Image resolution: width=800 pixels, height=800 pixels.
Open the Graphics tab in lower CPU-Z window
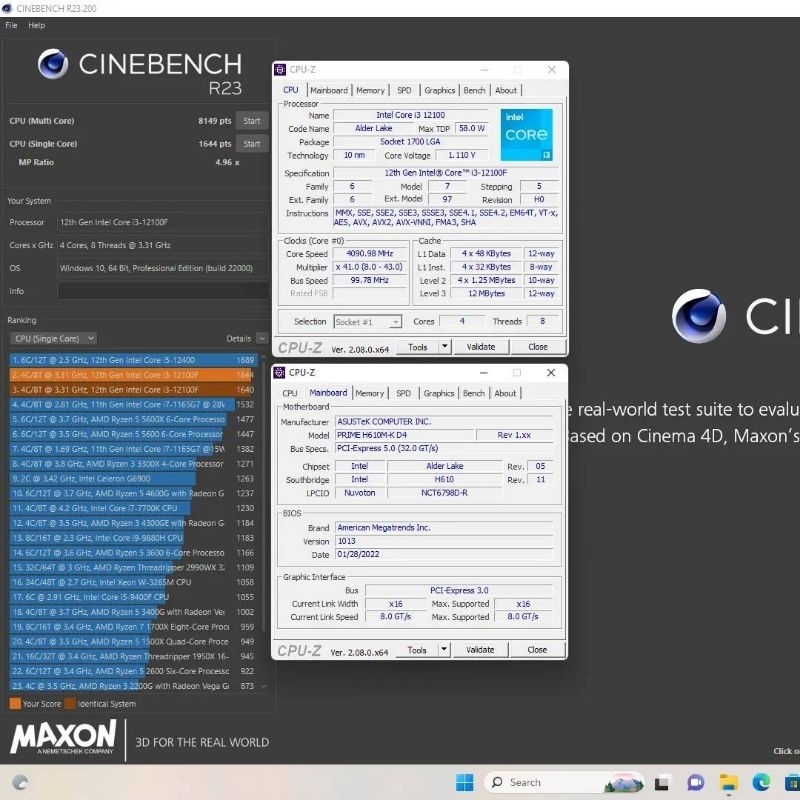438,393
